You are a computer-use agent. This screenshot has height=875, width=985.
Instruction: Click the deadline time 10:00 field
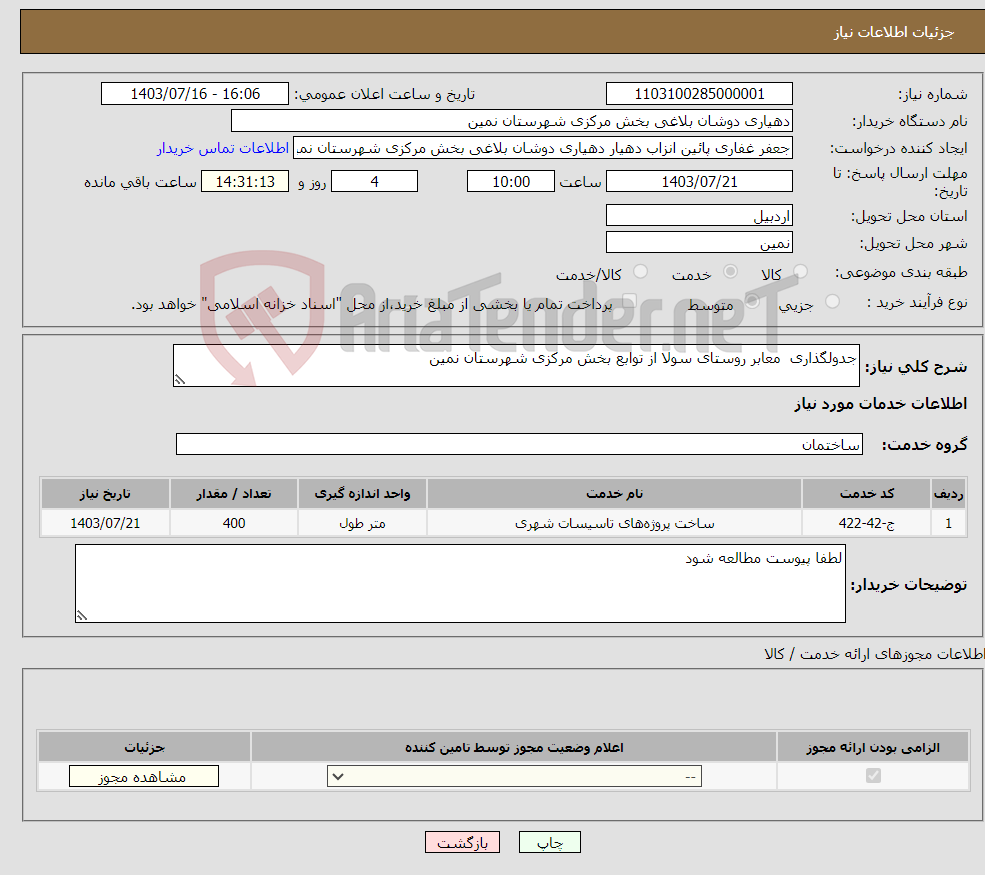(x=511, y=182)
